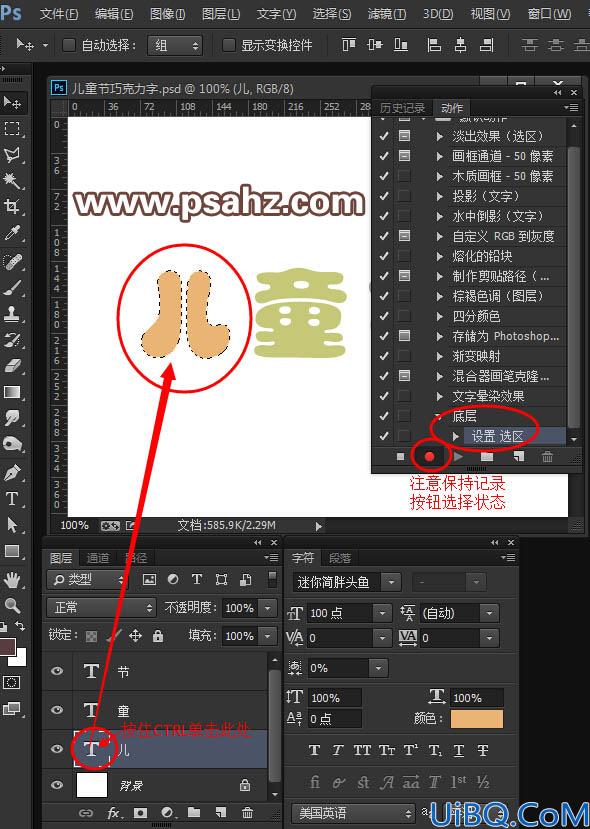The height and width of the screenshot is (829, 590).
Task: Hide the 背景 layer
Action: pyautogui.click(x=57, y=785)
